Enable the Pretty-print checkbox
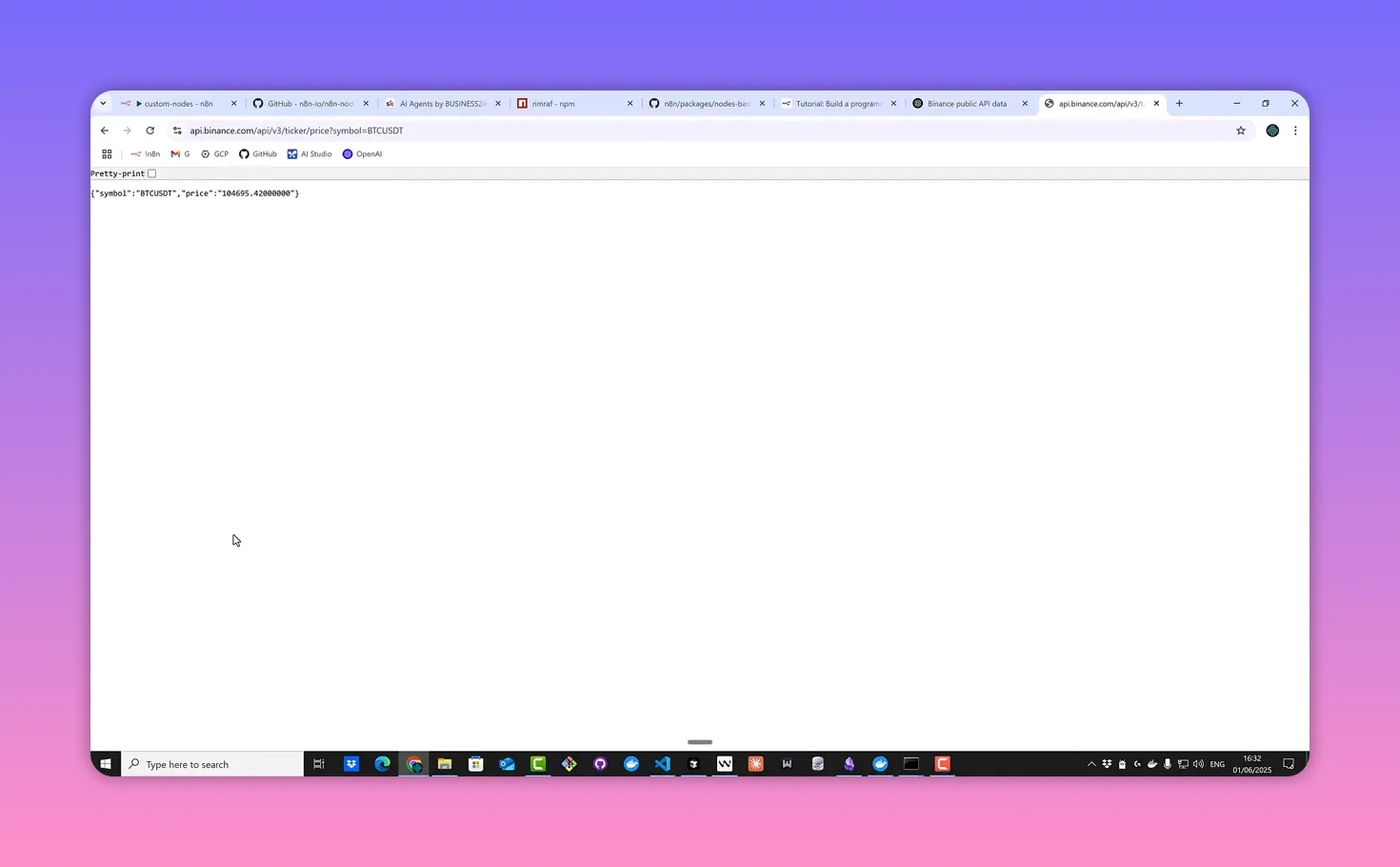Viewport: 1400px width, 867px height. click(151, 173)
